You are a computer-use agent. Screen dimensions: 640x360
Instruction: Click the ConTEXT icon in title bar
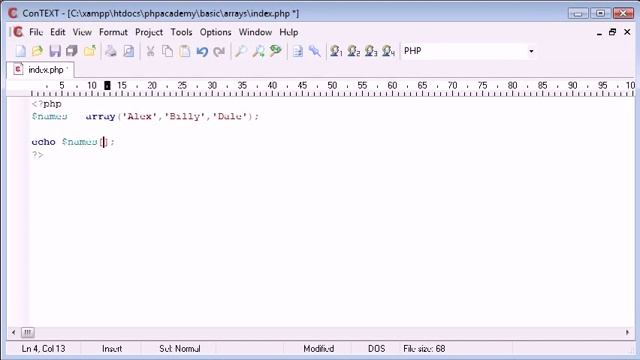tap(13, 13)
